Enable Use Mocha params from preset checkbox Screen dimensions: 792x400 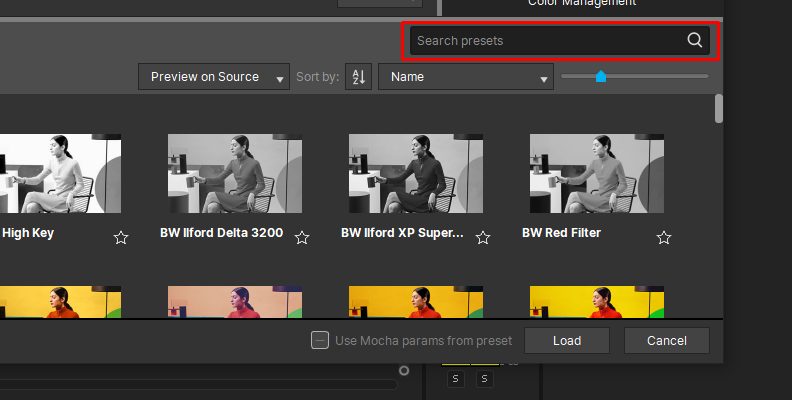tap(320, 340)
